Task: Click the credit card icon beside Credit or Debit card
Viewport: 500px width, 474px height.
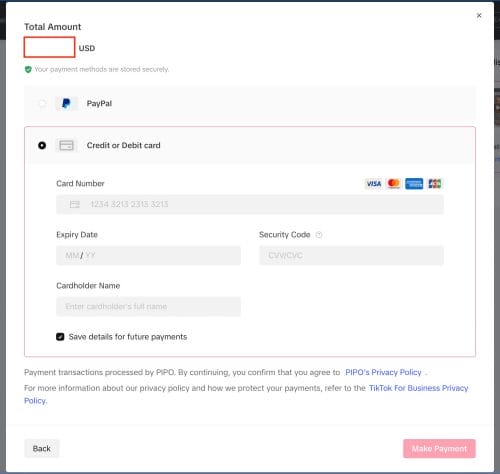Action: tap(66, 145)
